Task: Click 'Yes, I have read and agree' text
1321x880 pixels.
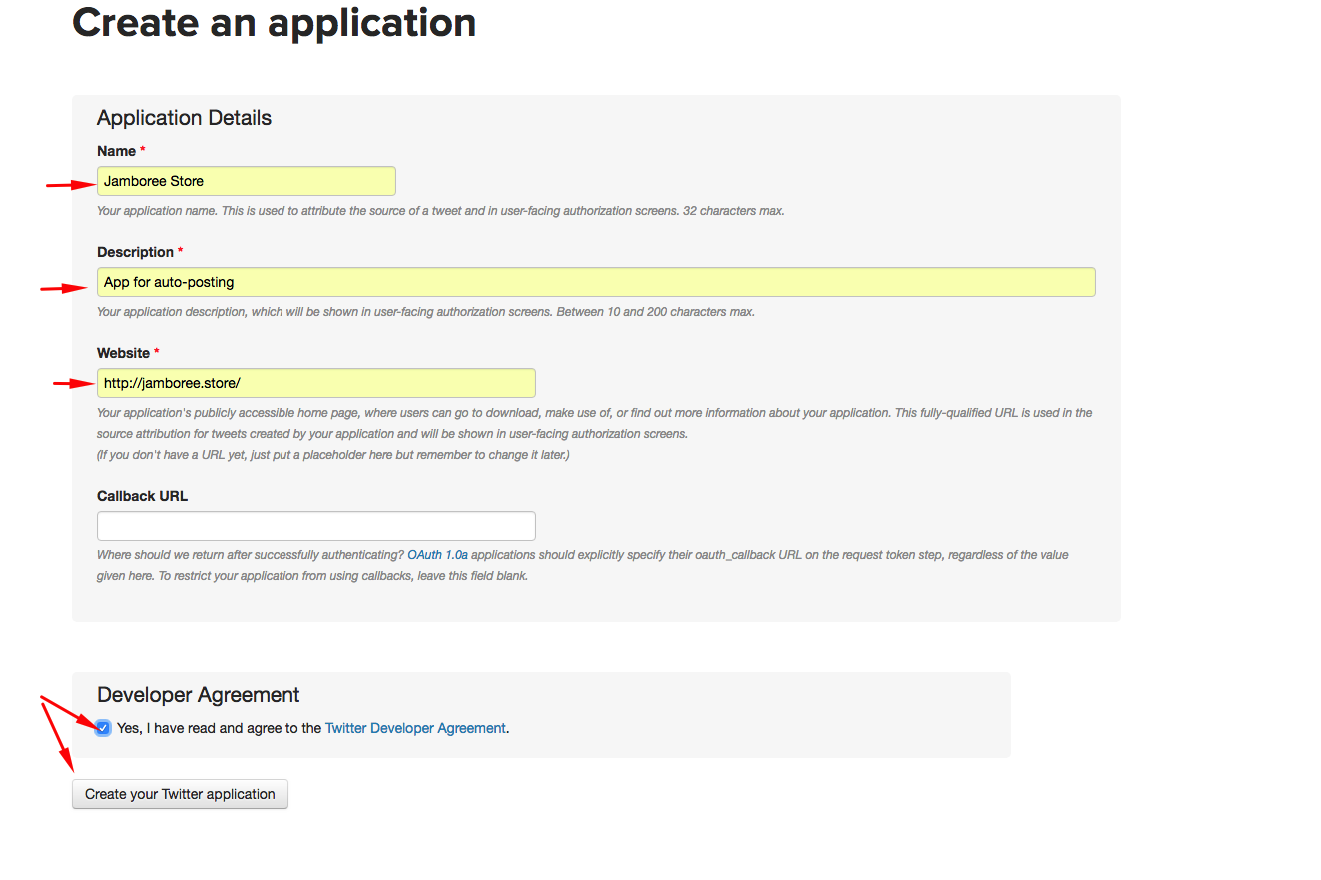Action: pos(199,728)
